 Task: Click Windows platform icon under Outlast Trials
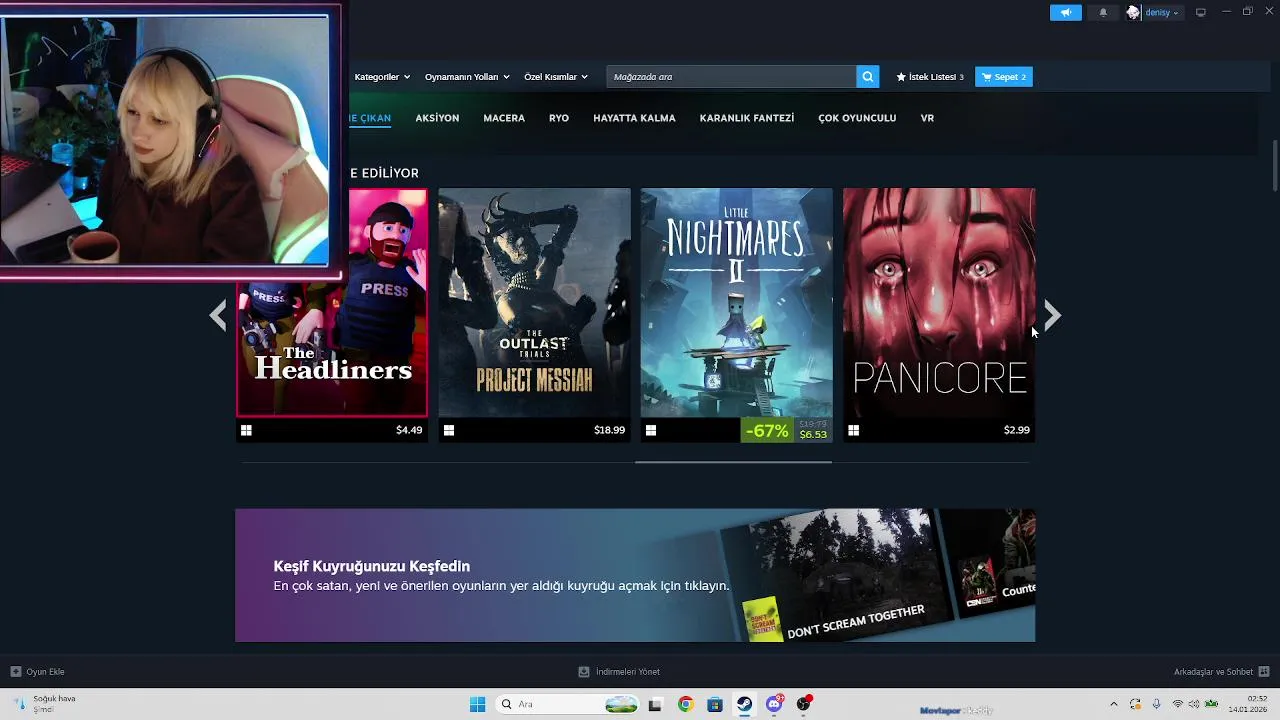coord(449,431)
